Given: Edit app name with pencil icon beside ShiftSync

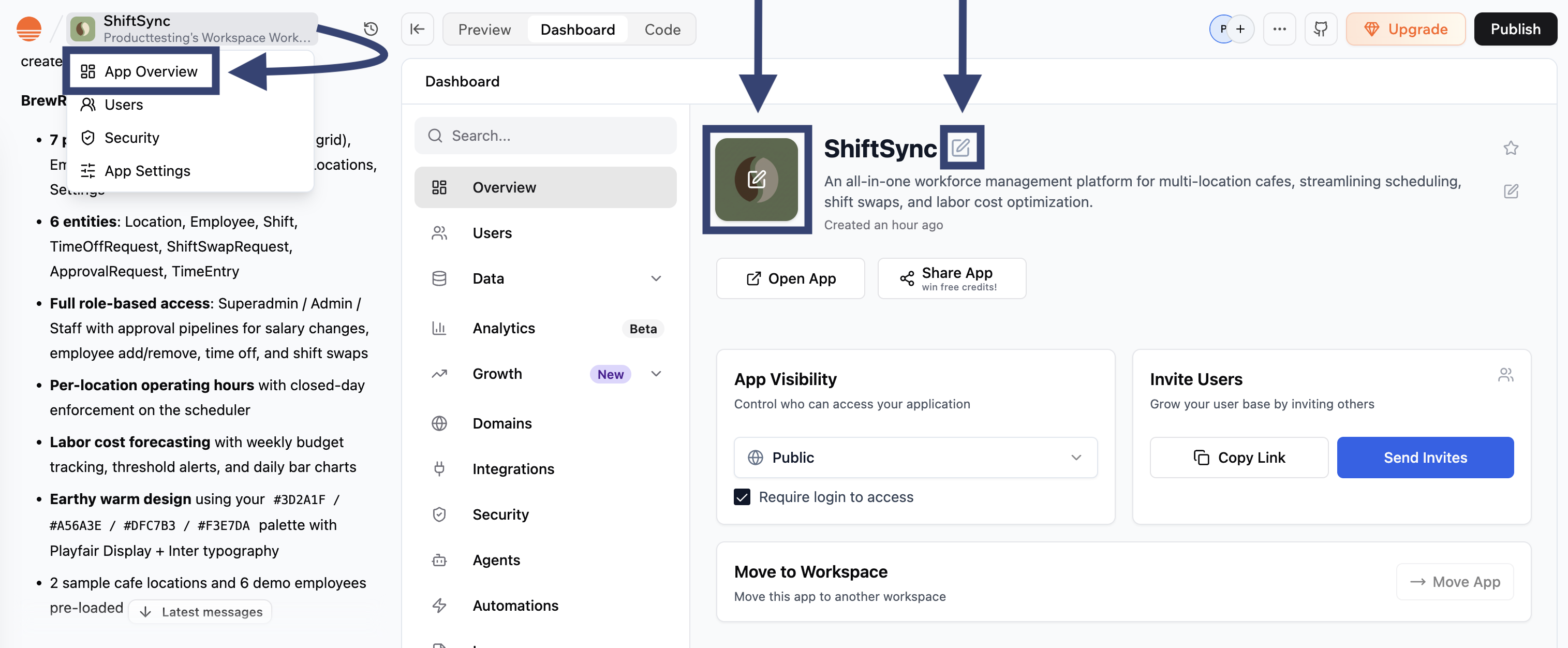Looking at the screenshot, I should (961, 148).
